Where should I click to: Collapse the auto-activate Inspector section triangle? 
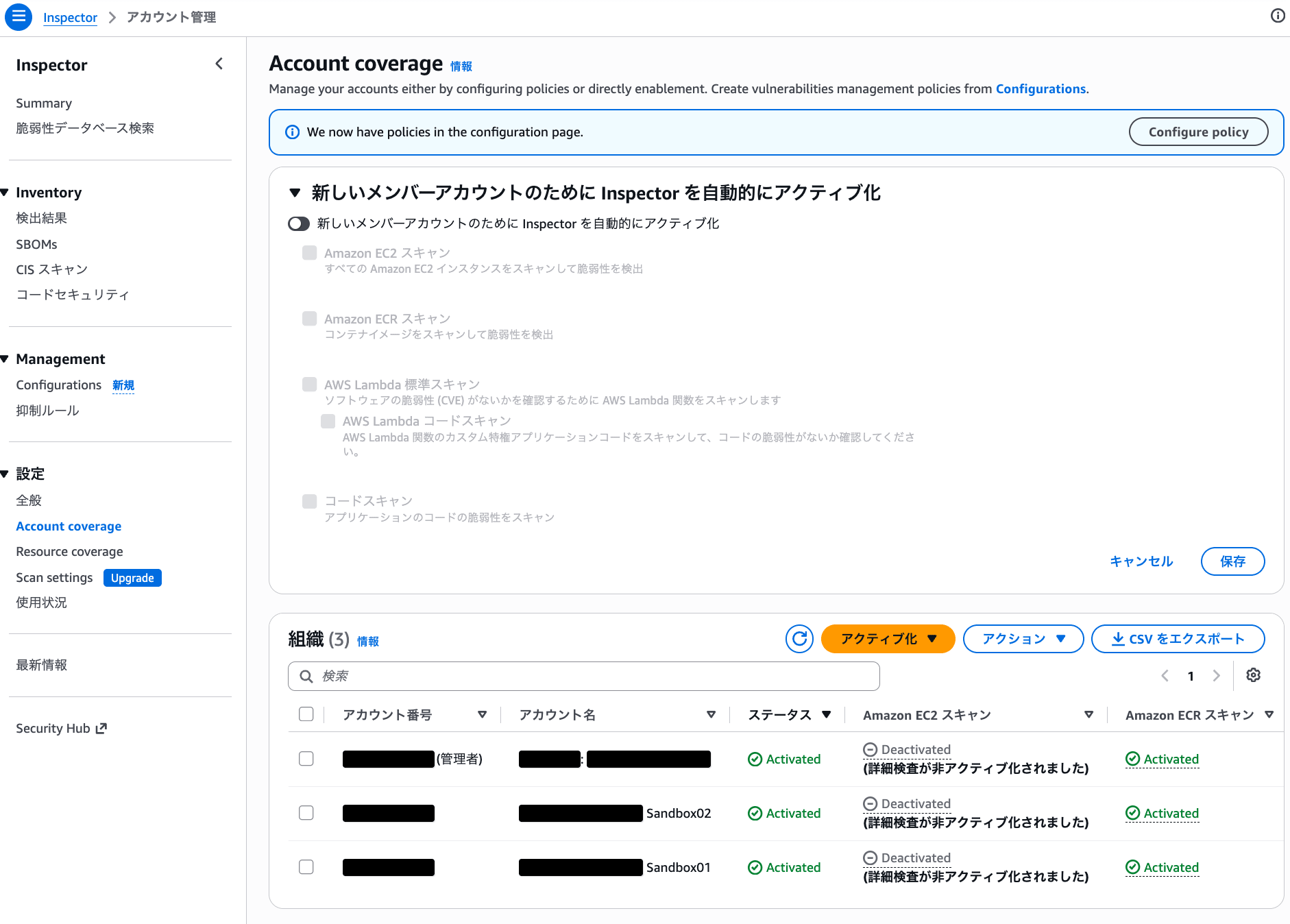click(295, 193)
